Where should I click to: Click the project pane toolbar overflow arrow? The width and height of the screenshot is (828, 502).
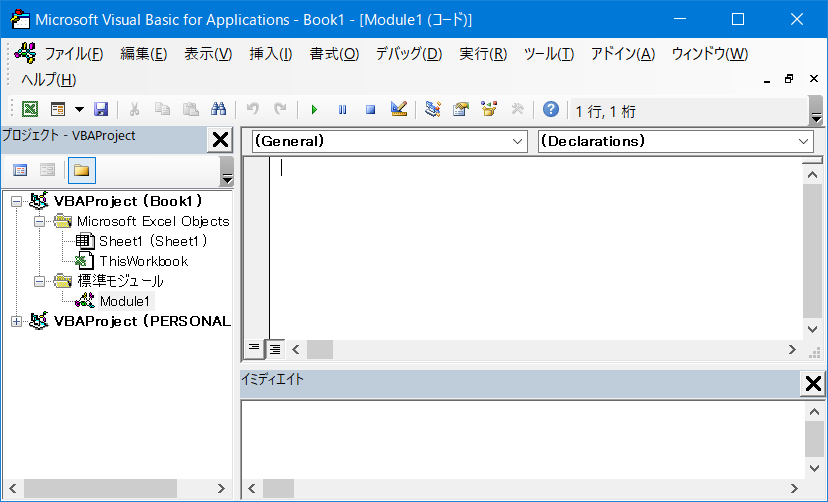pos(227,172)
